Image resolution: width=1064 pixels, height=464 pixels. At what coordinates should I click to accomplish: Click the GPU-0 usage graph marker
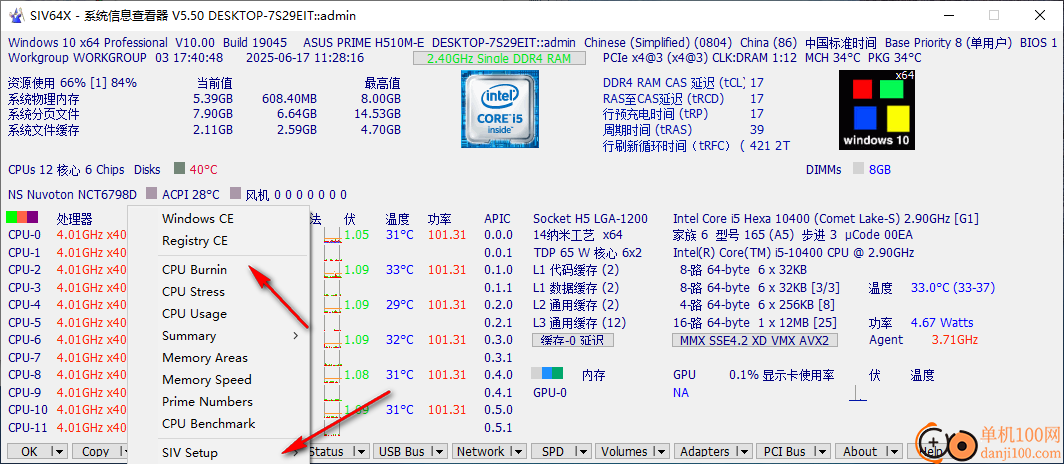point(858,394)
